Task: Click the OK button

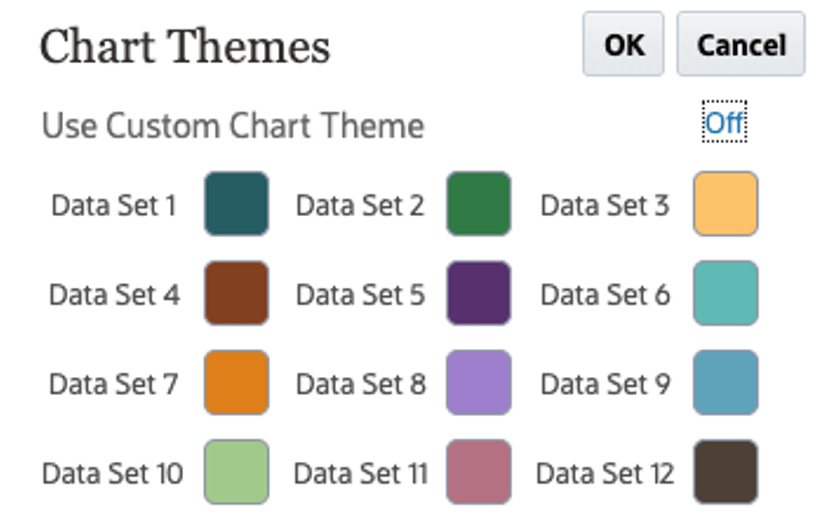Action: tap(623, 45)
